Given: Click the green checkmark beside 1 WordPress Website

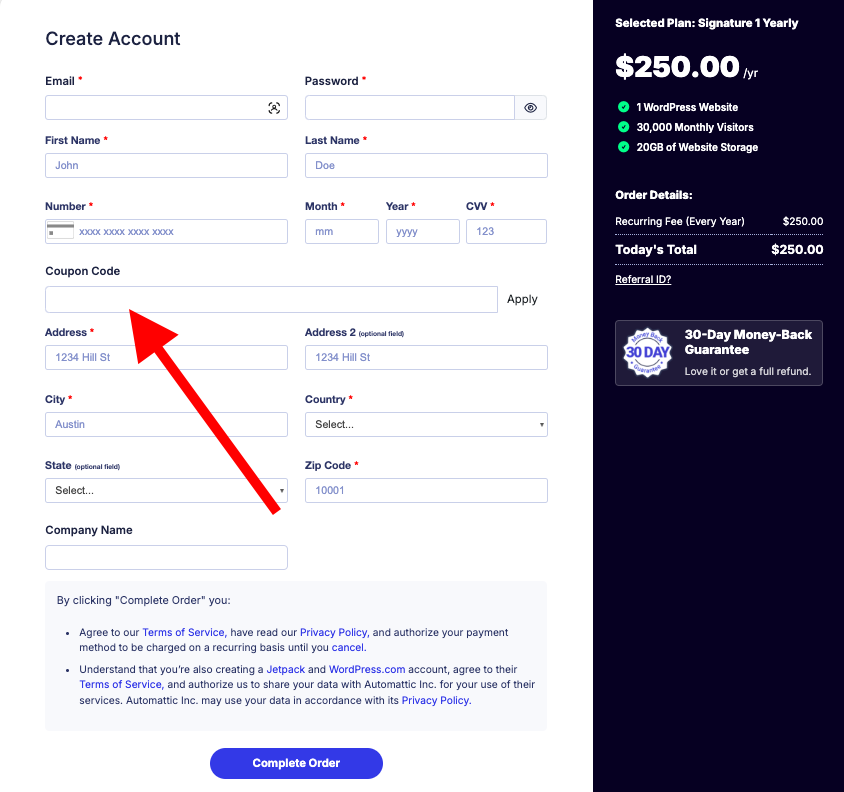Looking at the screenshot, I should tap(623, 107).
